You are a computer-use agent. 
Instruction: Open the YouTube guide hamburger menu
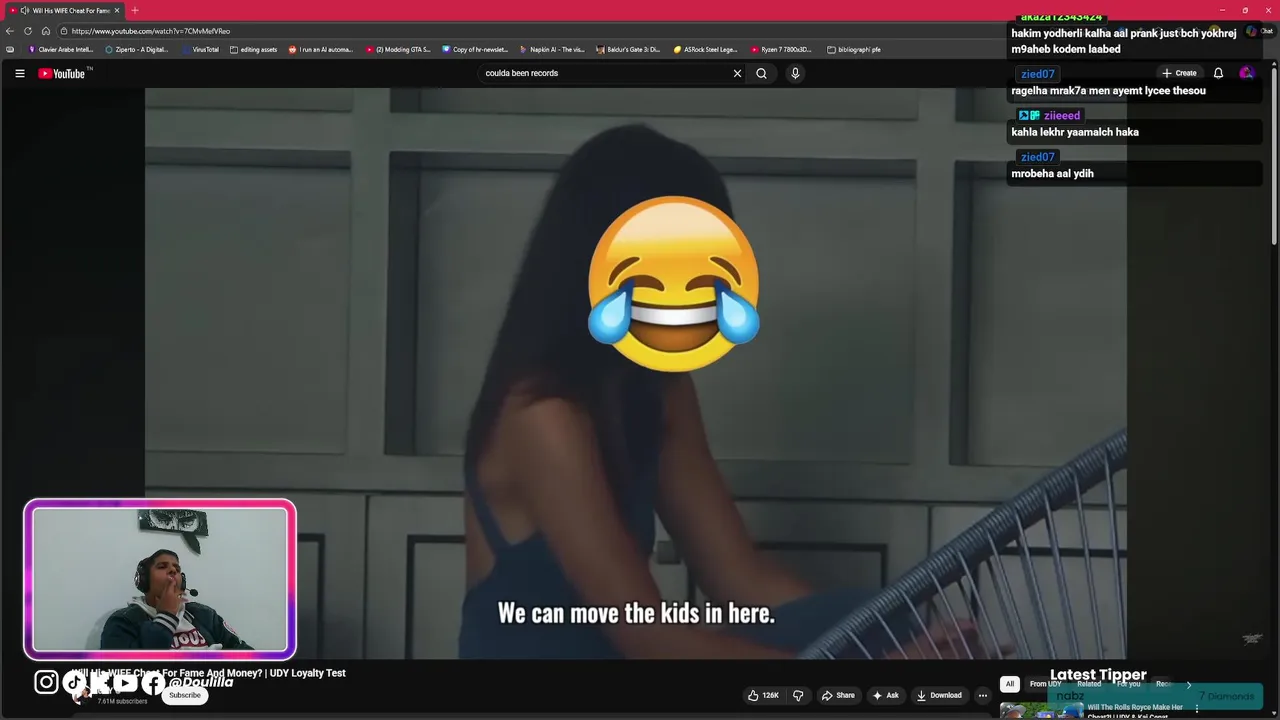(x=19, y=73)
